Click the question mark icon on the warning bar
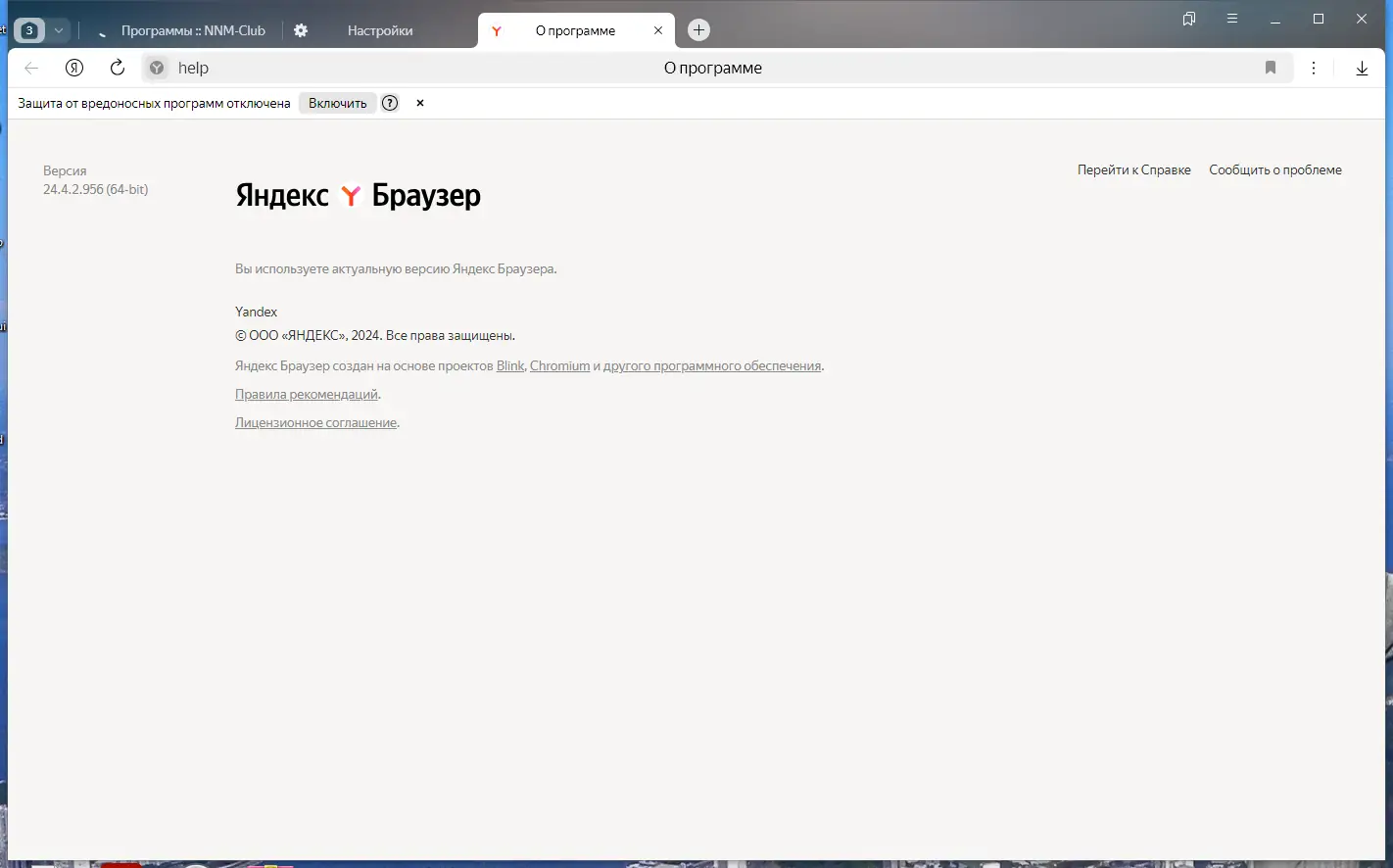The height and width of the screenshot is (868, 1393). click(x=390, y=103)
